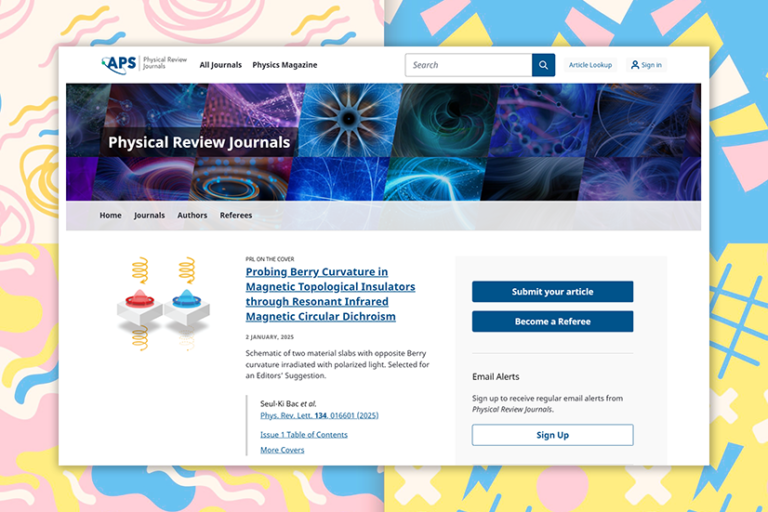Open Issue 1 Table of Contents

(x=304, y=435)
